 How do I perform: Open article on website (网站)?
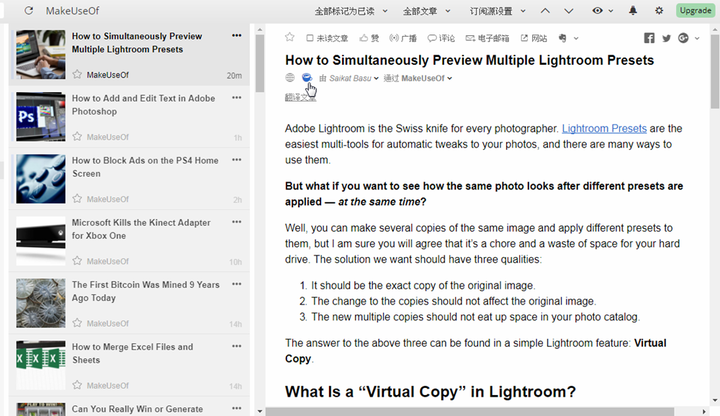[x=534, y=38]
